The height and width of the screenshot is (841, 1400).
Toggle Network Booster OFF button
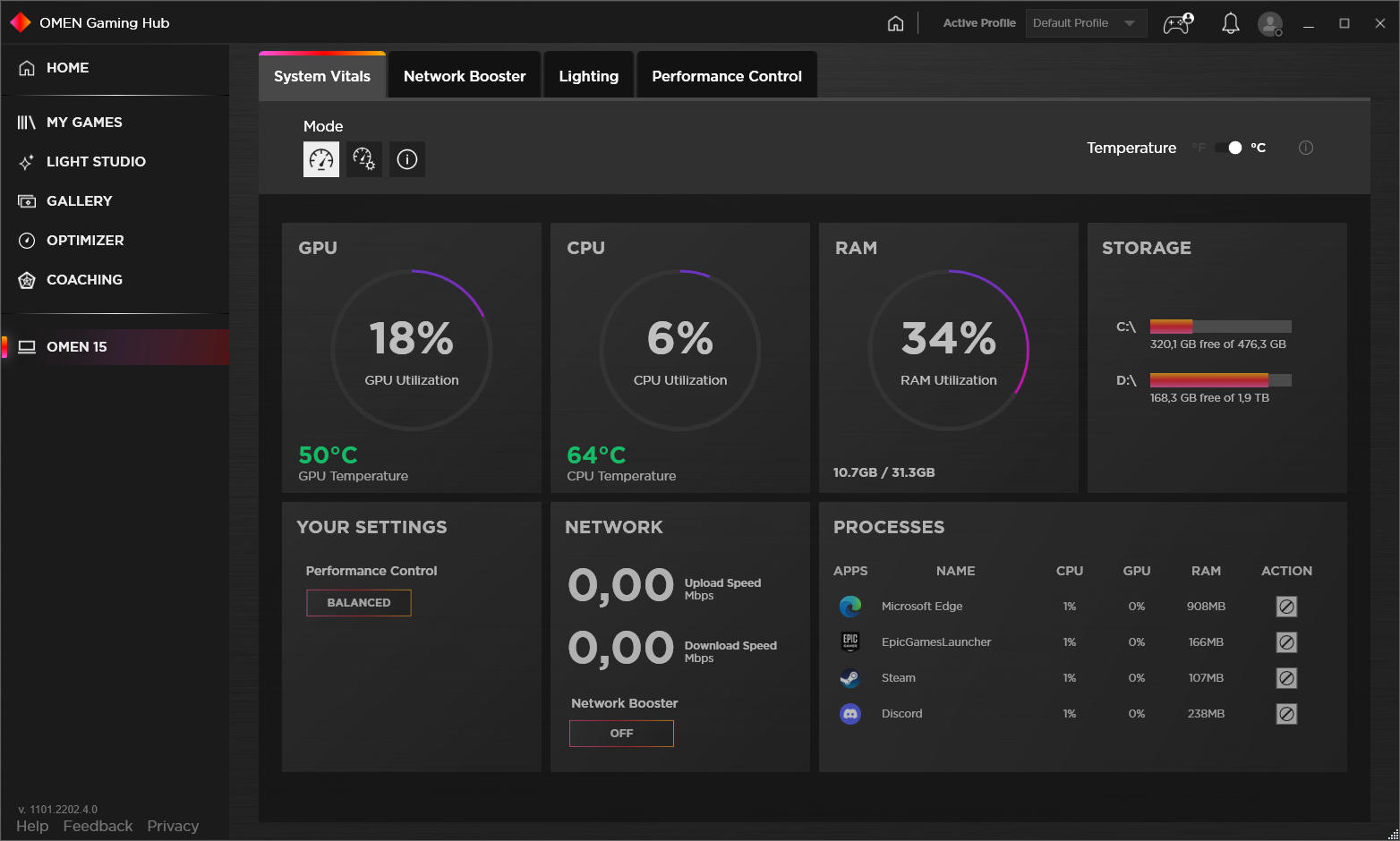pos(621,734)
